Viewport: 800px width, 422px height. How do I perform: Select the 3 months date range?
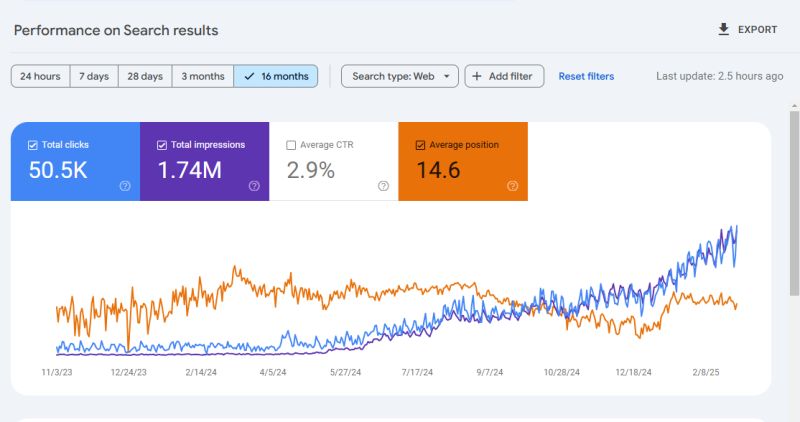(203, 76)
